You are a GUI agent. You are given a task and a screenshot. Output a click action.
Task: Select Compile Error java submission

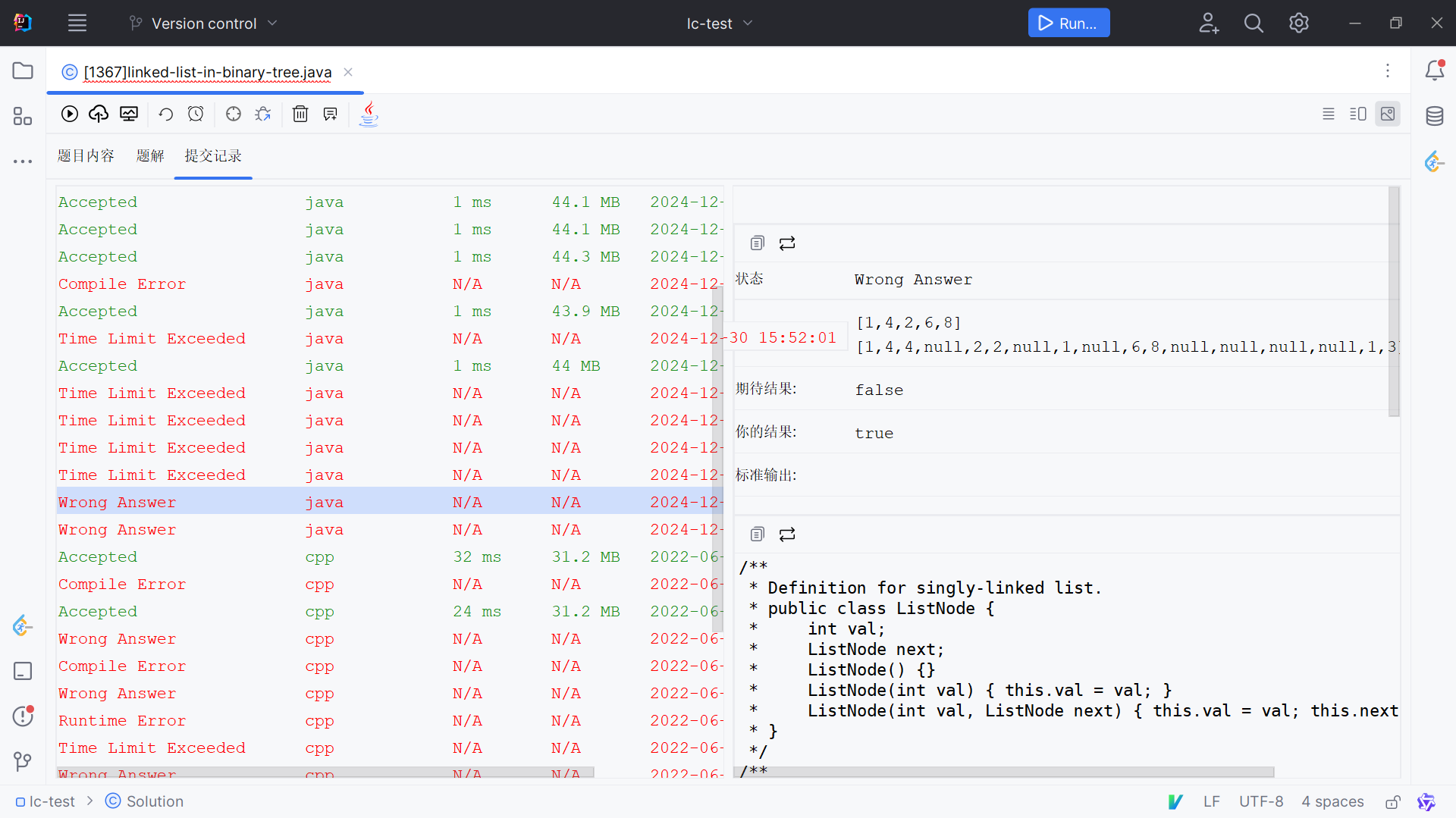pyautogui.click(x=390, y=284)
